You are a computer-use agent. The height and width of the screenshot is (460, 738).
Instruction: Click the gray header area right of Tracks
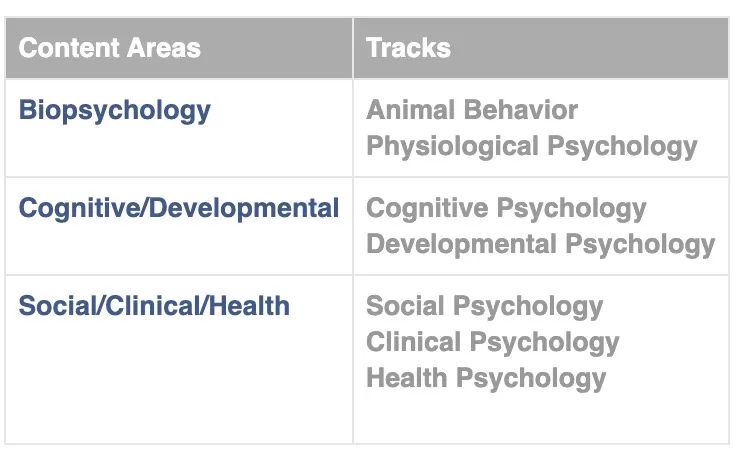coord(589,48)
